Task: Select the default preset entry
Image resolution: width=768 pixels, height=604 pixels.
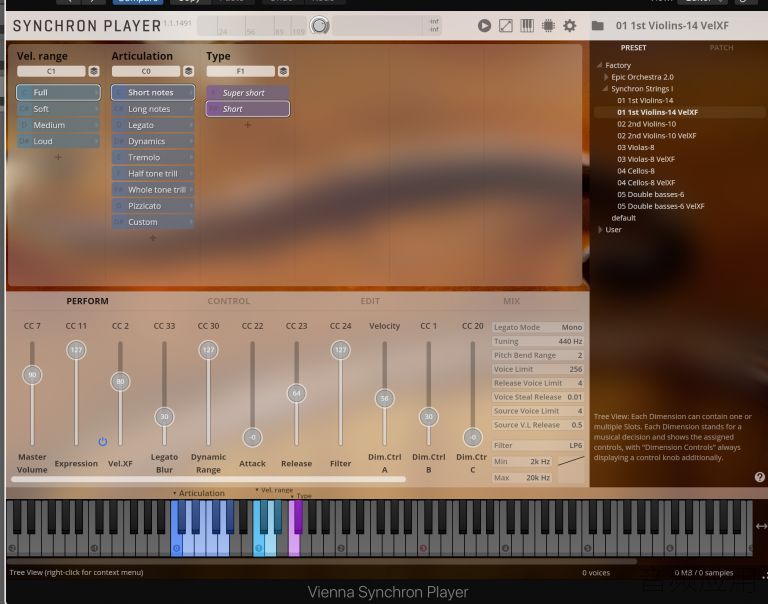Action: tap(623, 218)
